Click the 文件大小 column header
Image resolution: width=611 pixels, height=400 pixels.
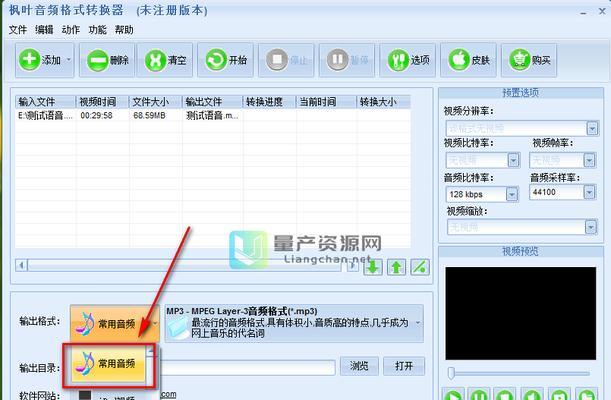(x=156, y=102)
